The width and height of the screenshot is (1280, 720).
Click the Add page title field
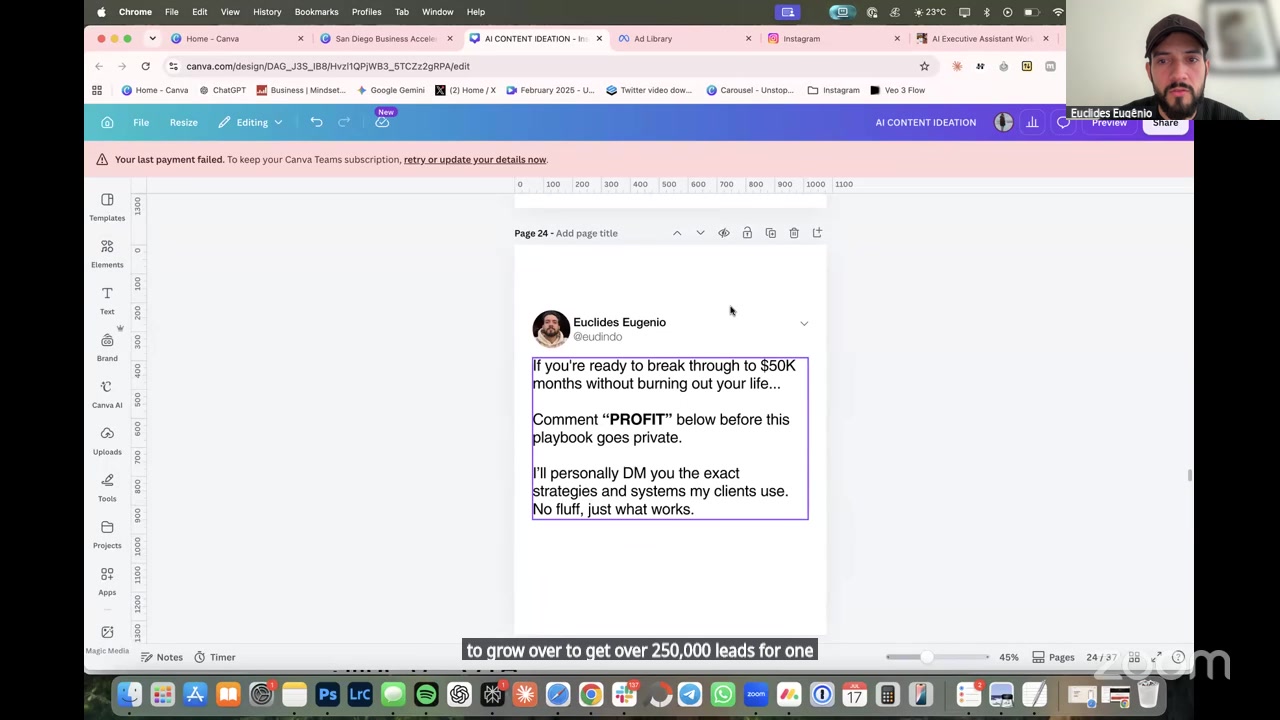point(587,233)
